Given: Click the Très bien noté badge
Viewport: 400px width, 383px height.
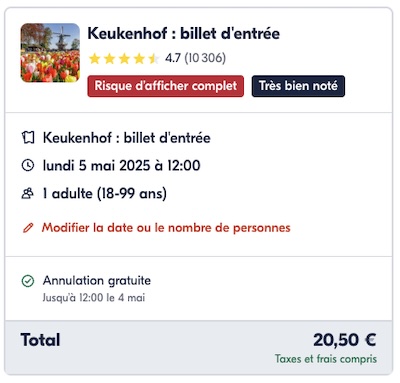Looking at the screenshot, I should [298, 86].
